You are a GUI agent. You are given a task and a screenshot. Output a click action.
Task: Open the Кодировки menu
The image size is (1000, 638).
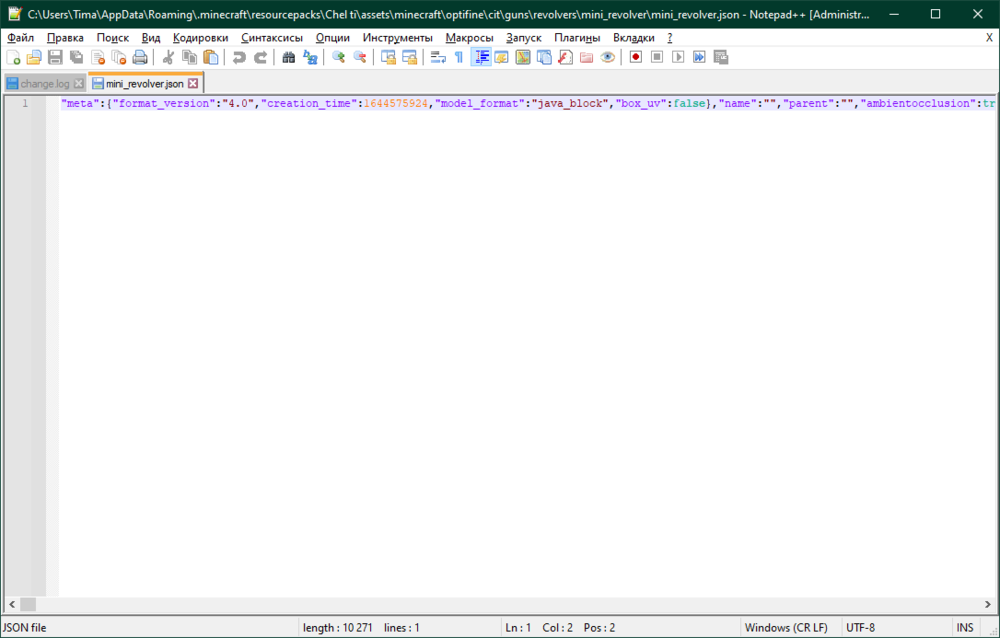click(x=200, y=38)
